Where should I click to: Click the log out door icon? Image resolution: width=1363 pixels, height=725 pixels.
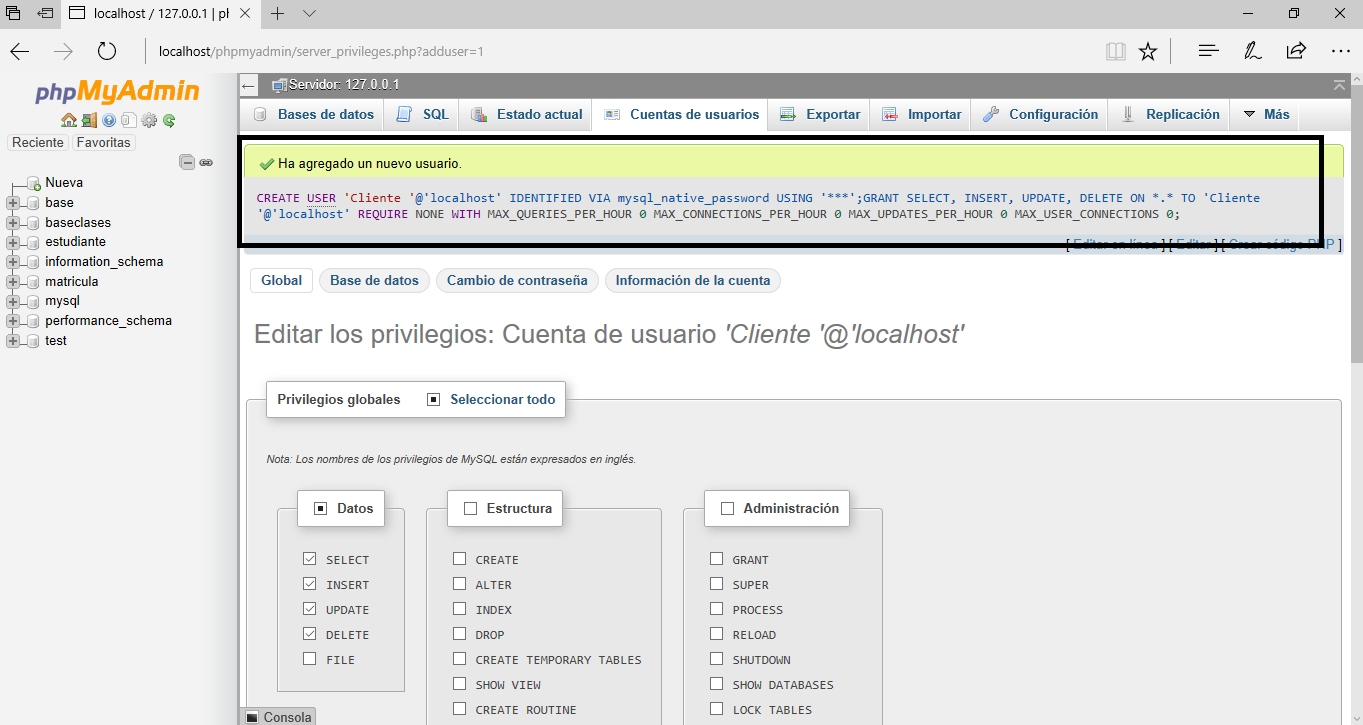88,121
